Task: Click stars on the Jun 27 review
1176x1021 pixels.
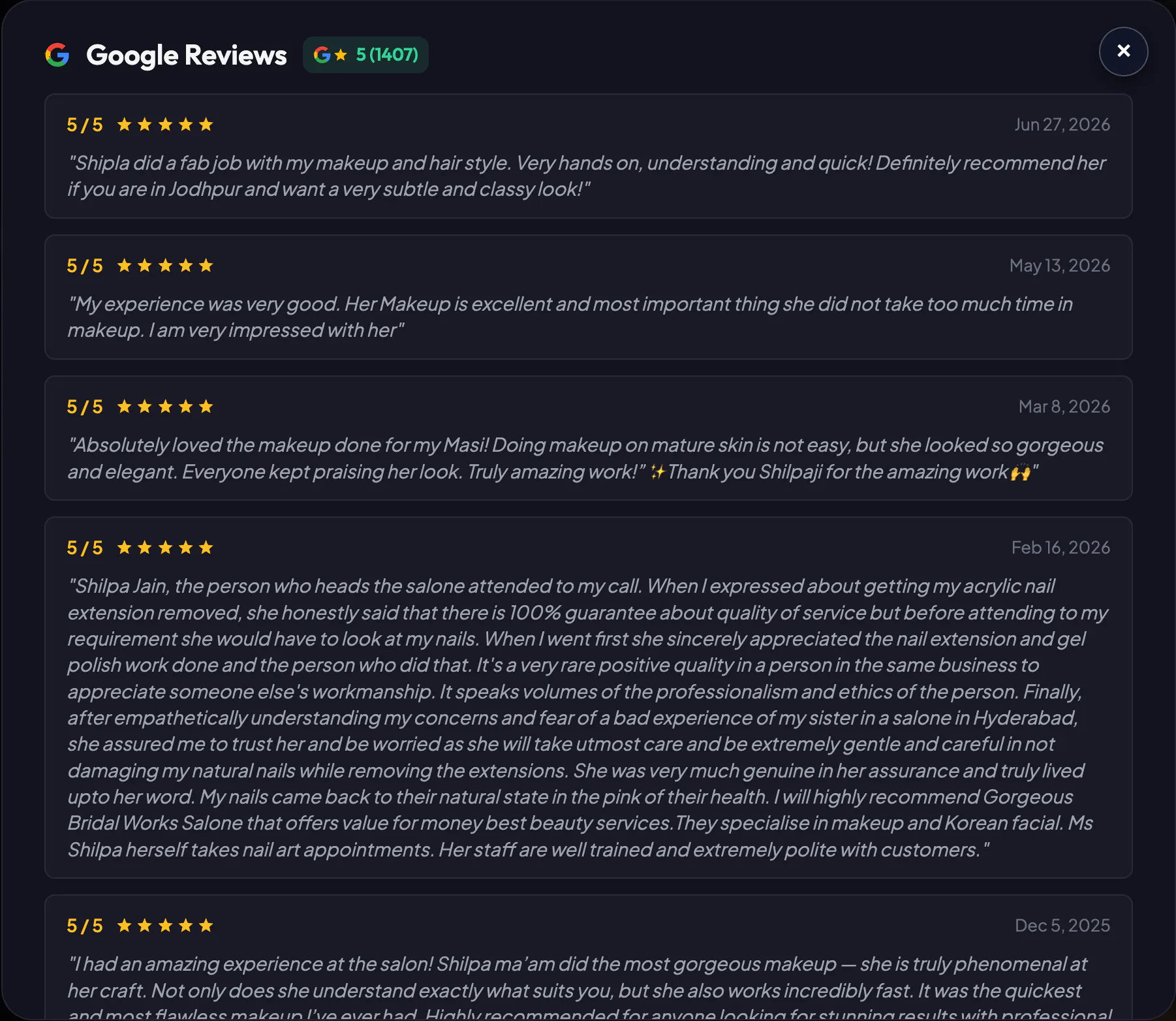Action: pos(165,125)
